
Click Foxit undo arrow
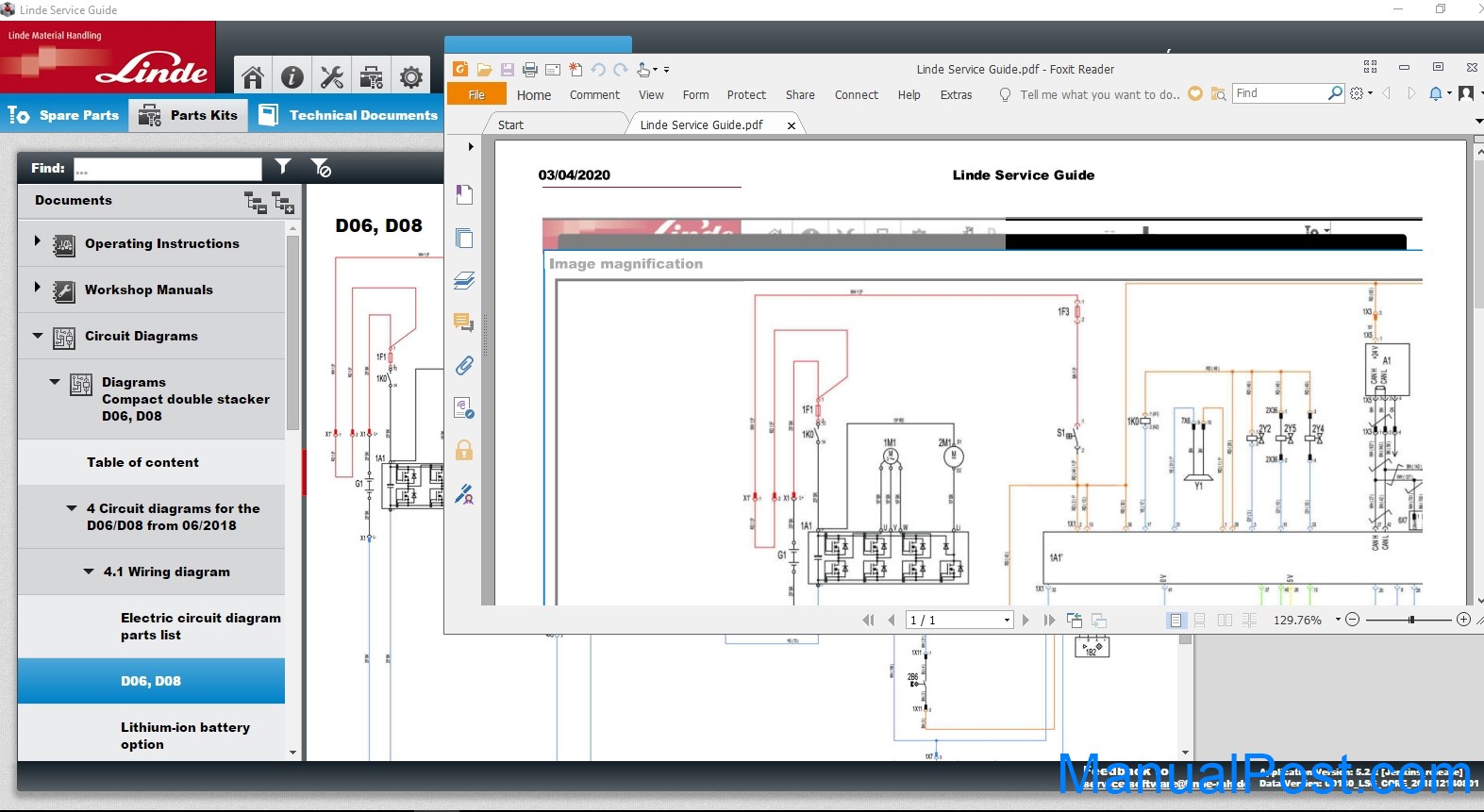click(x=598, y=69)
